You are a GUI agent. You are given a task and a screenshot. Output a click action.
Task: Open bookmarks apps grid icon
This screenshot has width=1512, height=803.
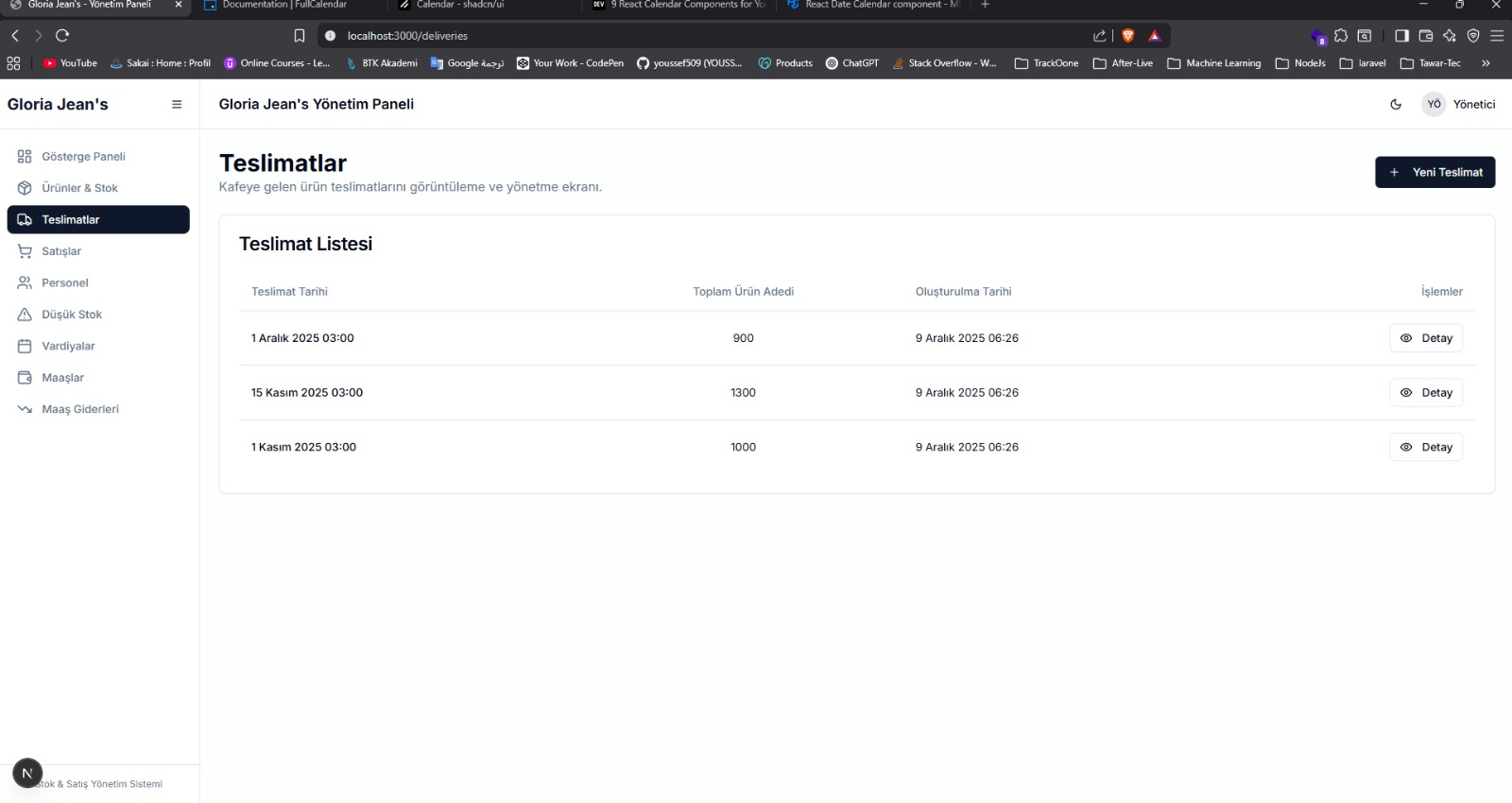pyautogui.click(x=13, y=63)
